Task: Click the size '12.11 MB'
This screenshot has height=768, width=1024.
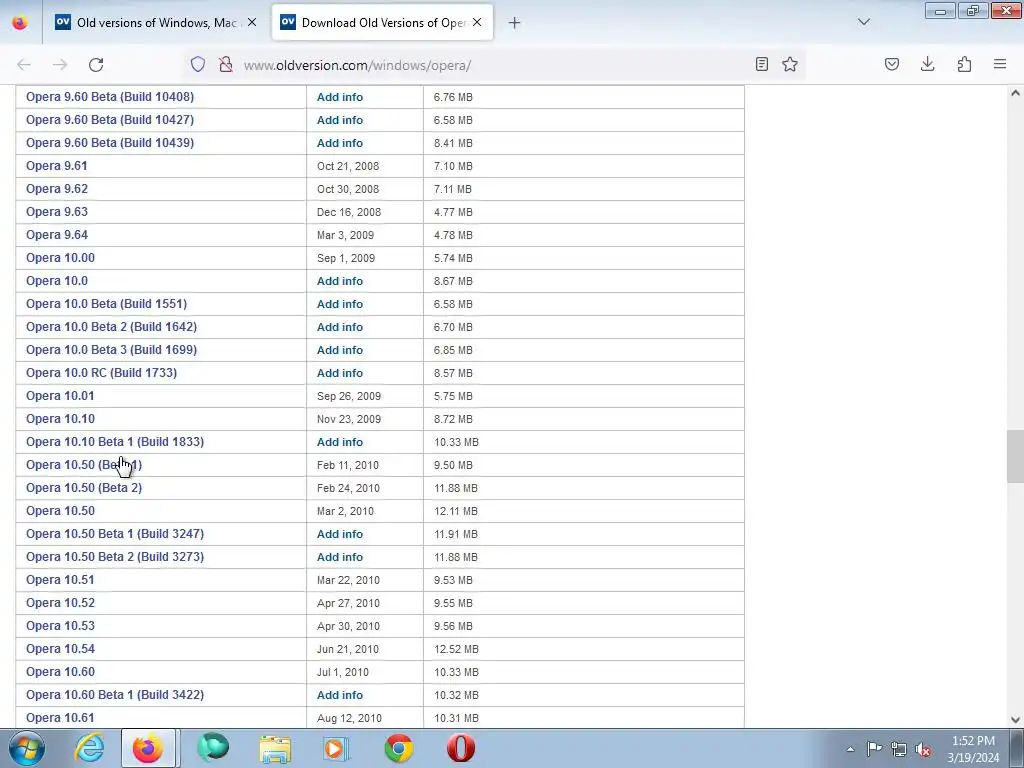Action: tap(456, 511)
